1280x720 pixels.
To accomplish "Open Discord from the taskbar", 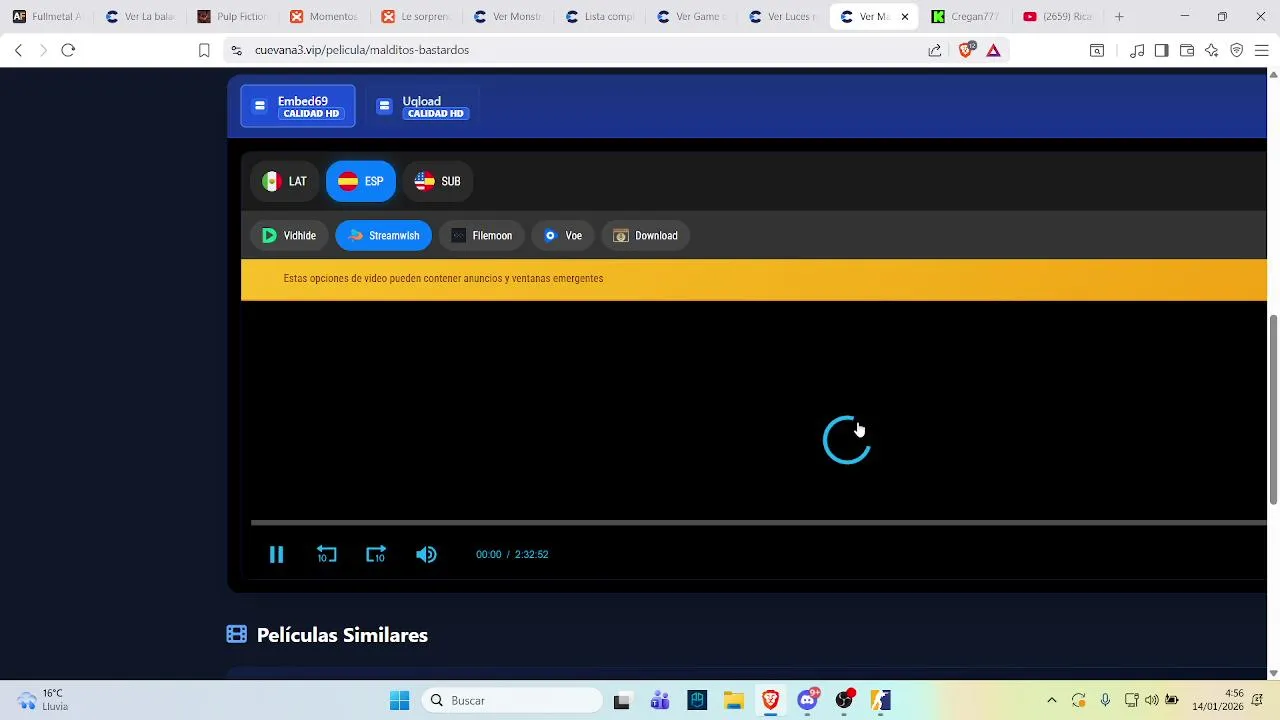I will pos(808,700).
